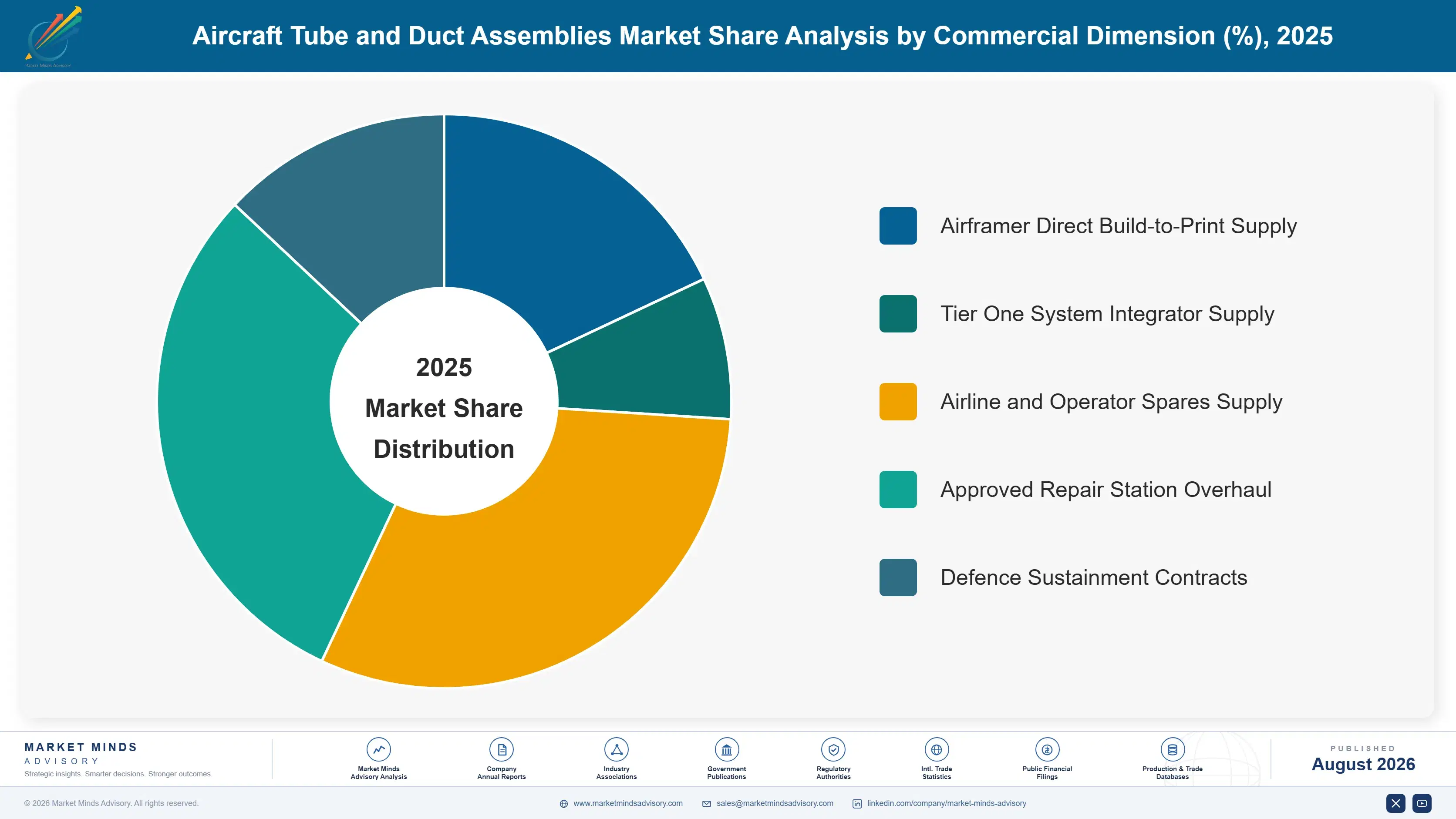Click the Market Minds Advisory Analysis icon
This screenshot has height=819, width=1456.
point(379,749)
